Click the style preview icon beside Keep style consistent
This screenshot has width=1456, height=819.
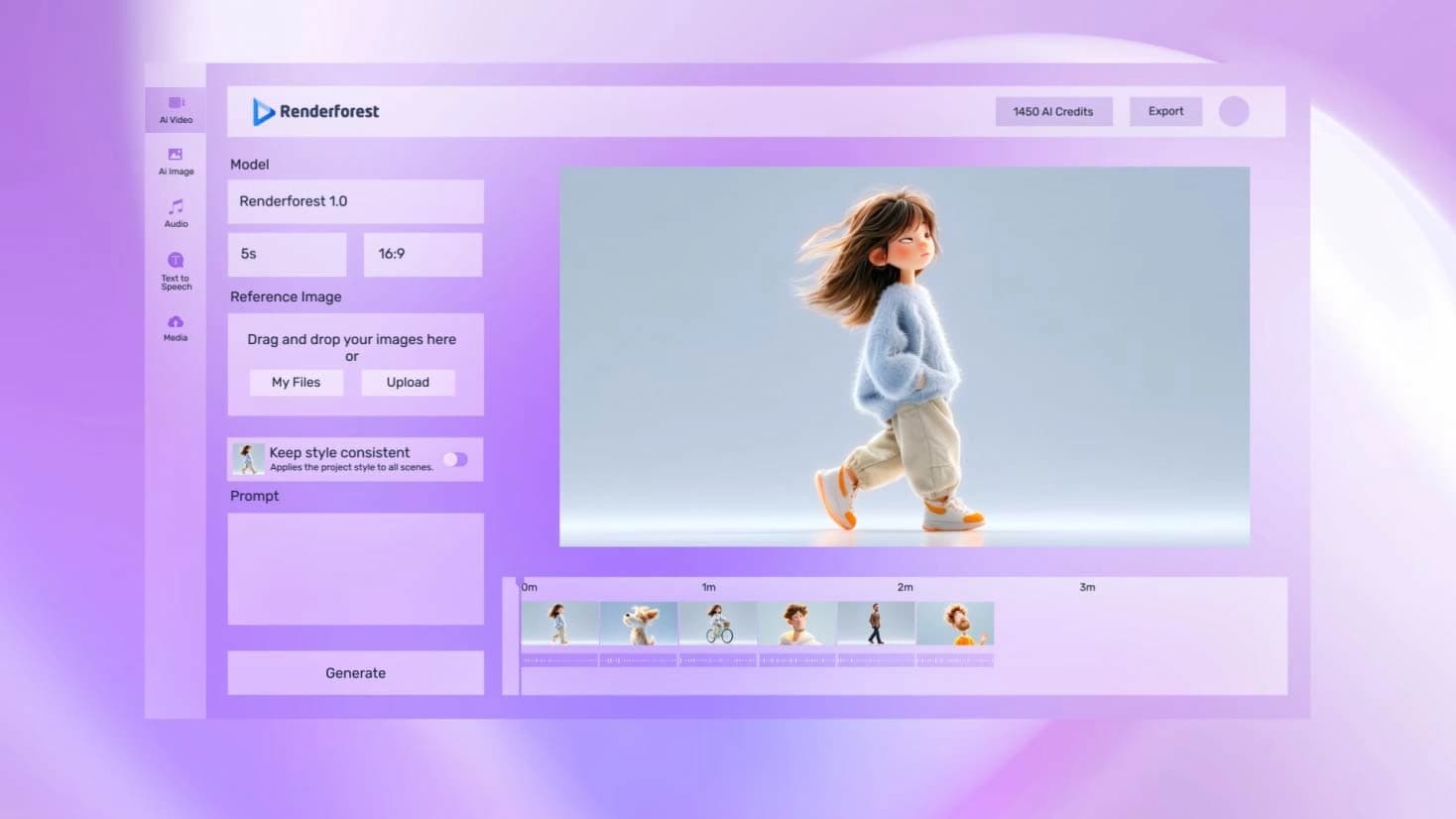(247, 459)
